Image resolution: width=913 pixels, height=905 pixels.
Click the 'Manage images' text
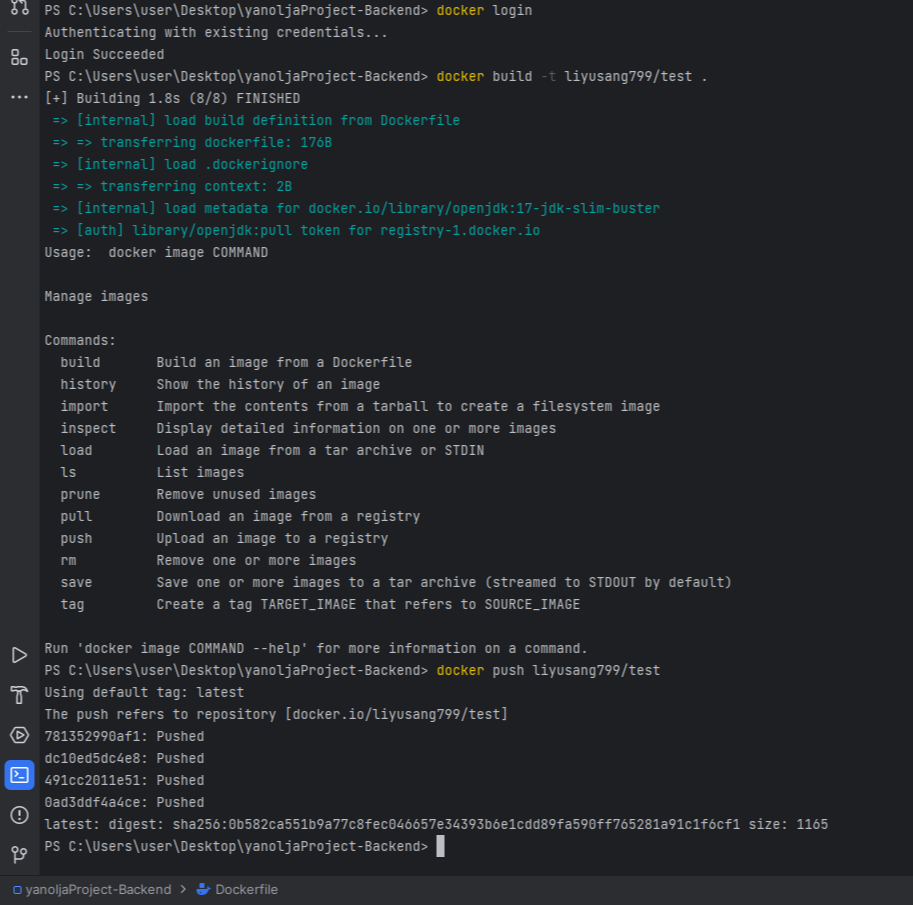[96, 296]
